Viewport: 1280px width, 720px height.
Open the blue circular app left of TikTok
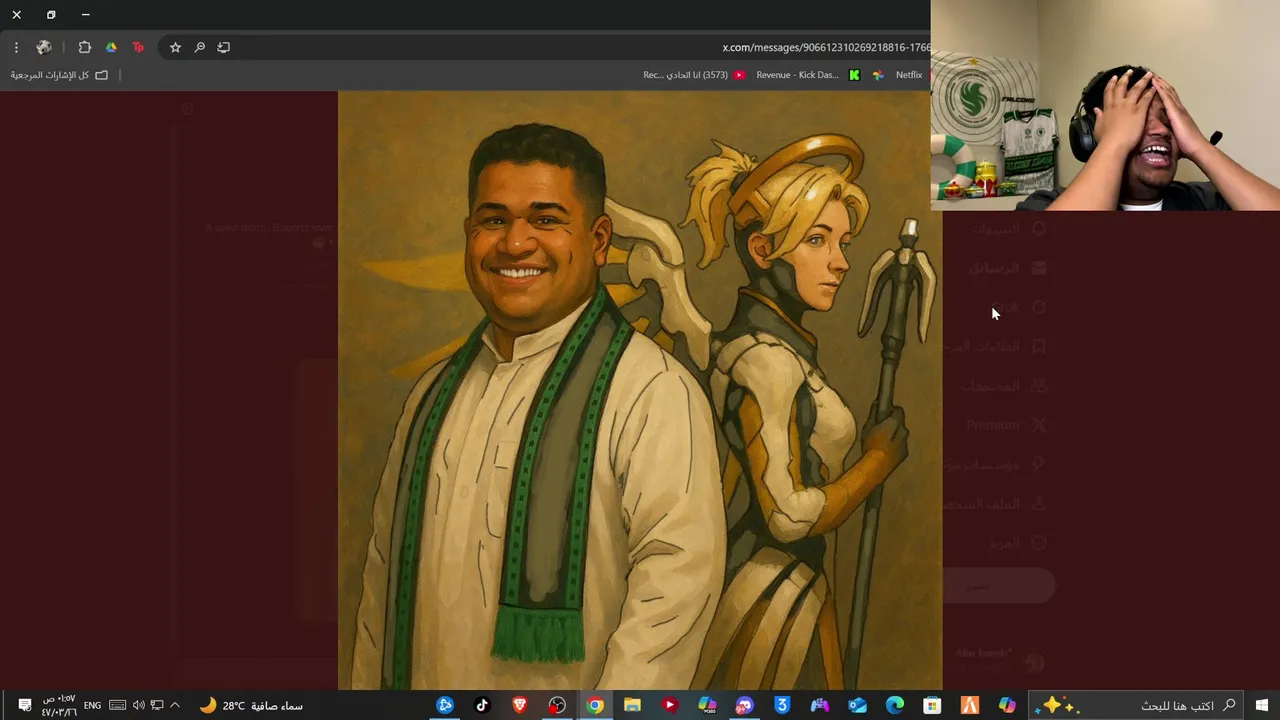coord(445,706)
